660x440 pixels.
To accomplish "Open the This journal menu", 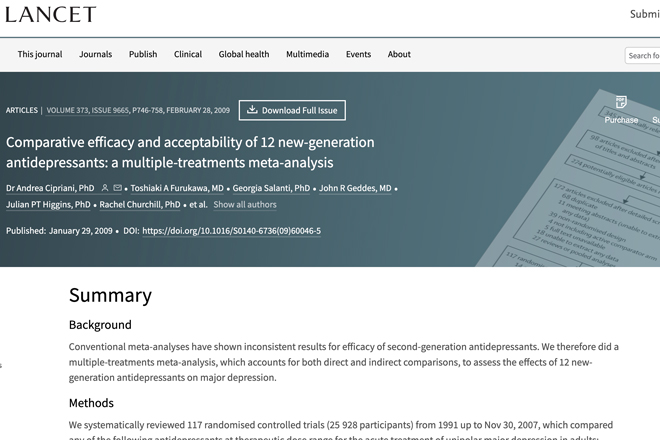I will pyautogui.click(x=40, y=54).
